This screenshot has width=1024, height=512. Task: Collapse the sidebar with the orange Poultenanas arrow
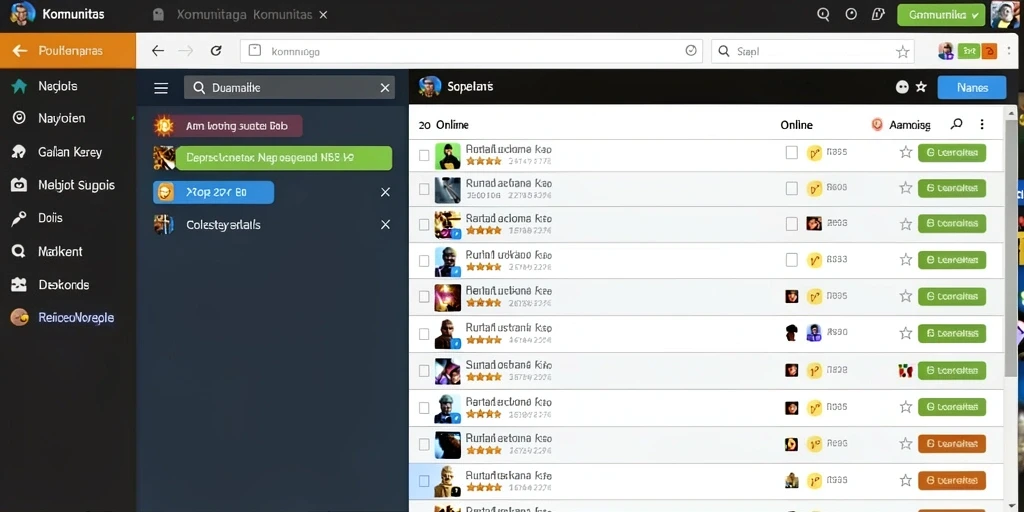(20, 51)
